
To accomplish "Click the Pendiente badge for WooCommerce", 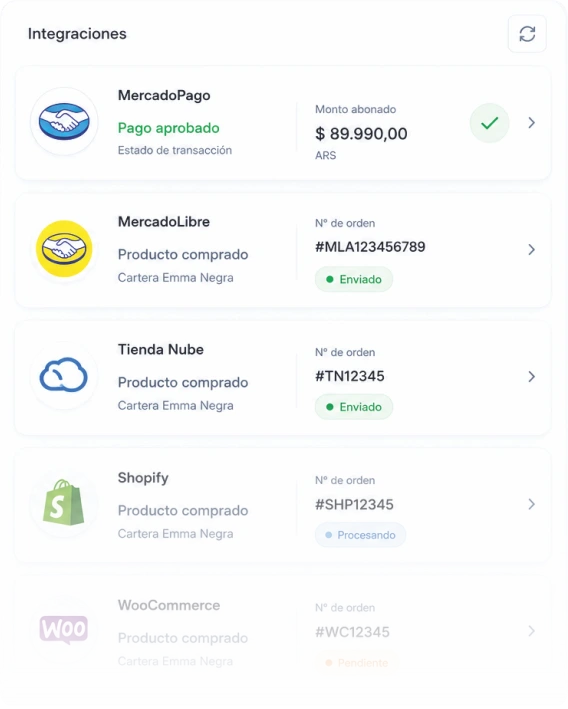I will [x=357, y=663].
